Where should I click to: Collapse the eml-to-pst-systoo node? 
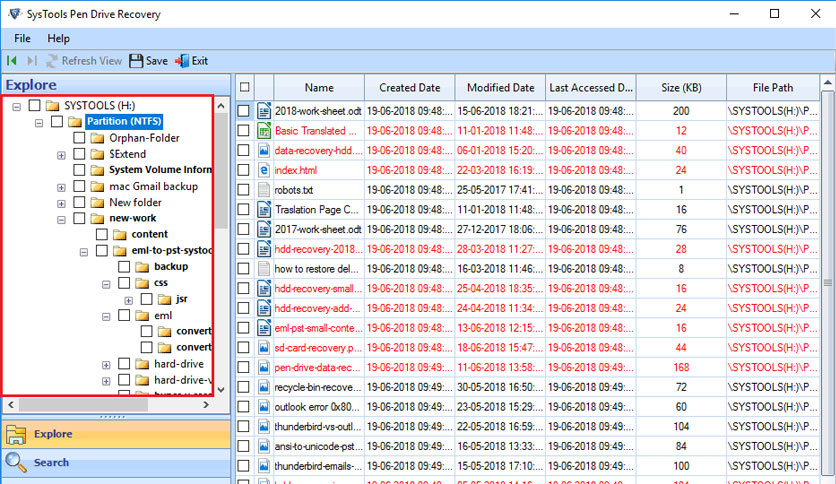point(84,252)
